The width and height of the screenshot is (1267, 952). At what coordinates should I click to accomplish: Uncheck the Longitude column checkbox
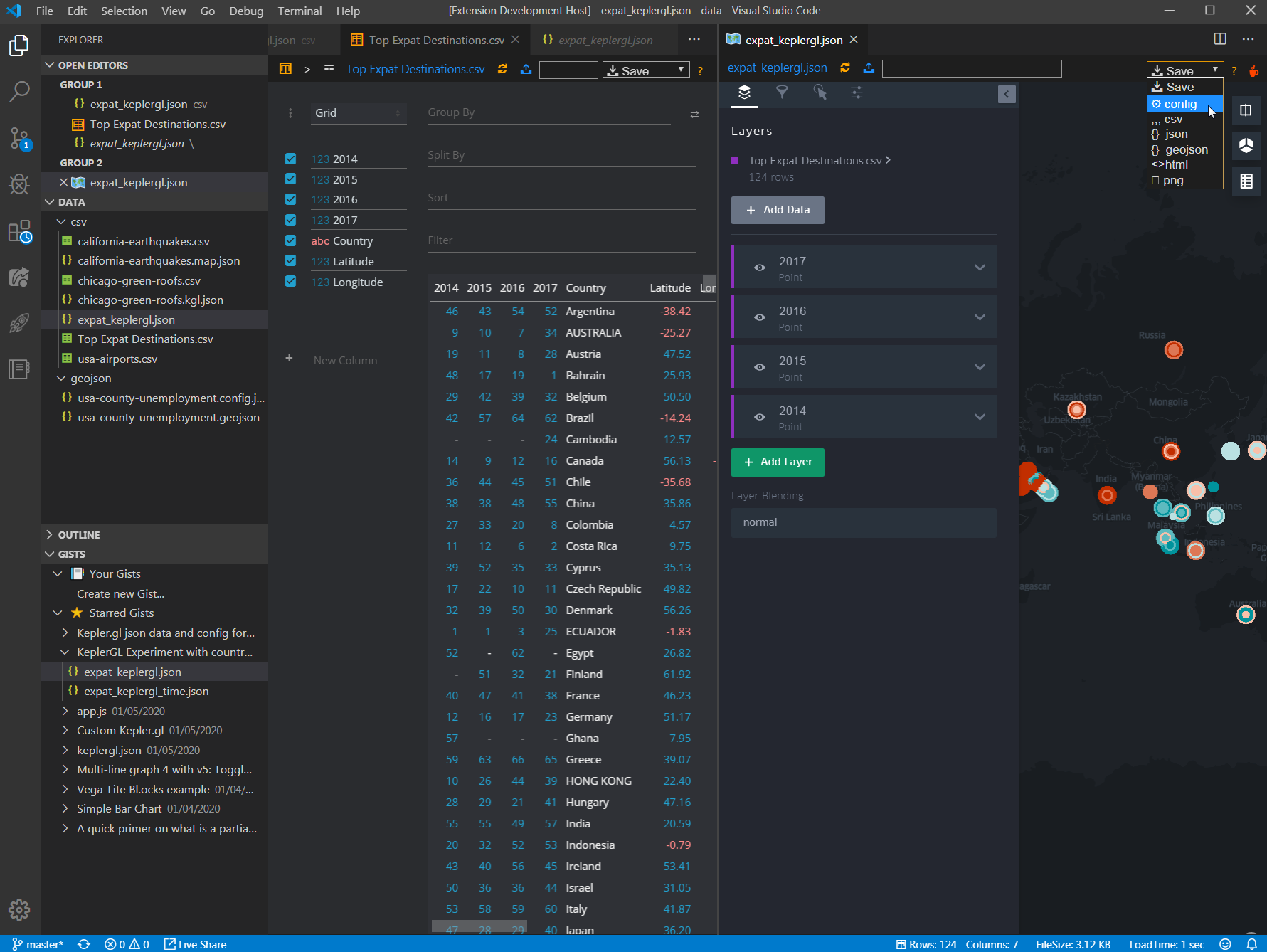click(290, 281)
